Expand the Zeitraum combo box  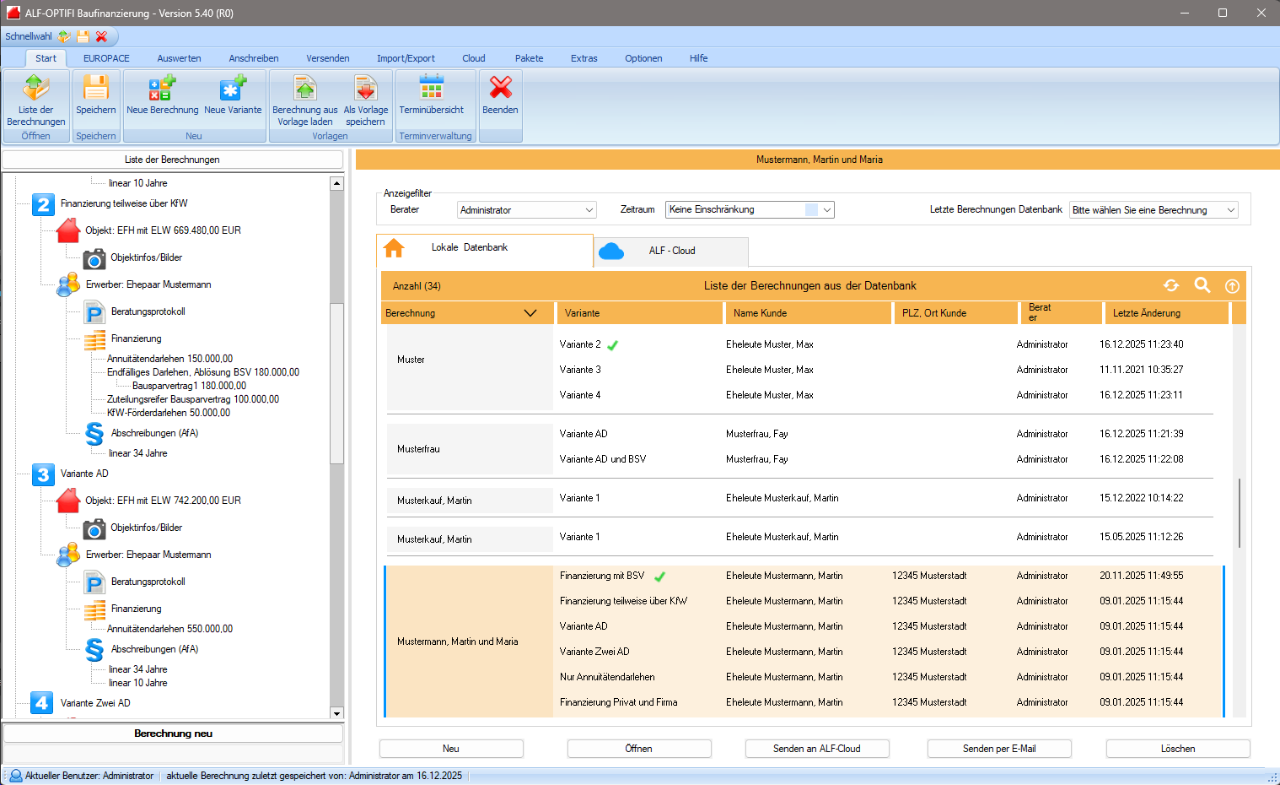[x=827, y=210]
